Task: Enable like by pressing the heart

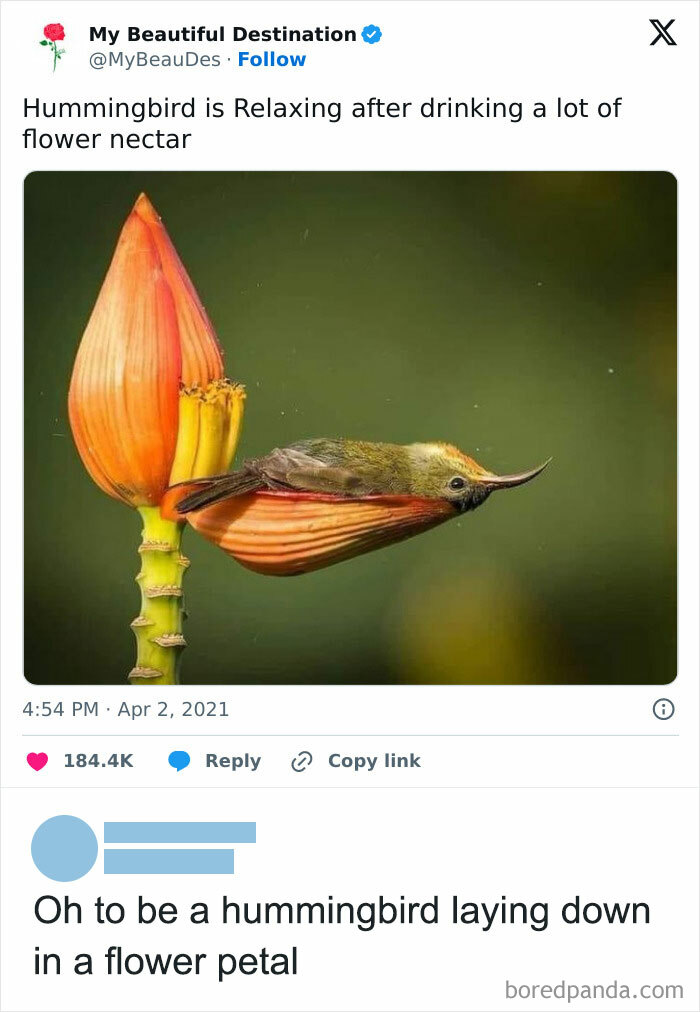Action: point(39,760)
